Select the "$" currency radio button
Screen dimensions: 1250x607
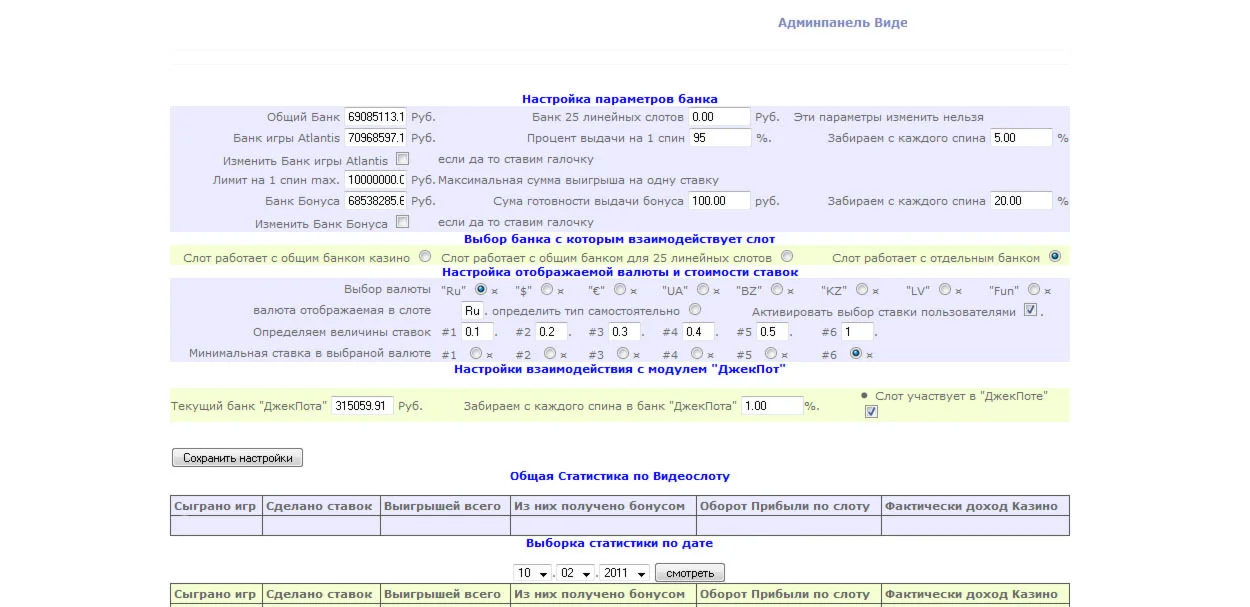pyautogui.click(x=546, y=290)
